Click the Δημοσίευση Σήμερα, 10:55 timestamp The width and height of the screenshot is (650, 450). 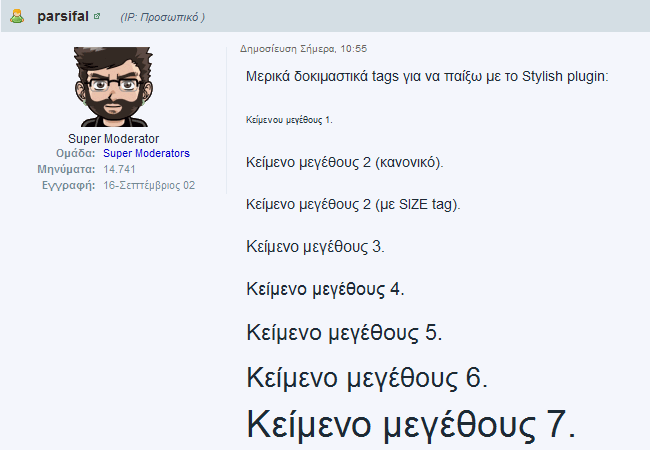click(303, 49)
